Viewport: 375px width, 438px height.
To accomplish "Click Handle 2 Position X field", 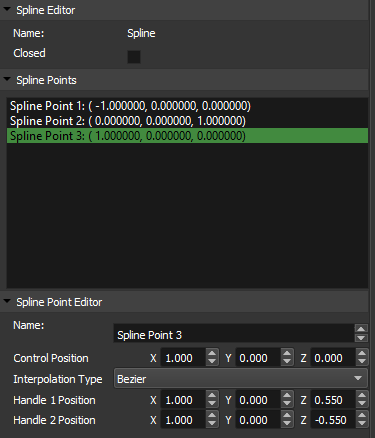I will coord(183,419).
